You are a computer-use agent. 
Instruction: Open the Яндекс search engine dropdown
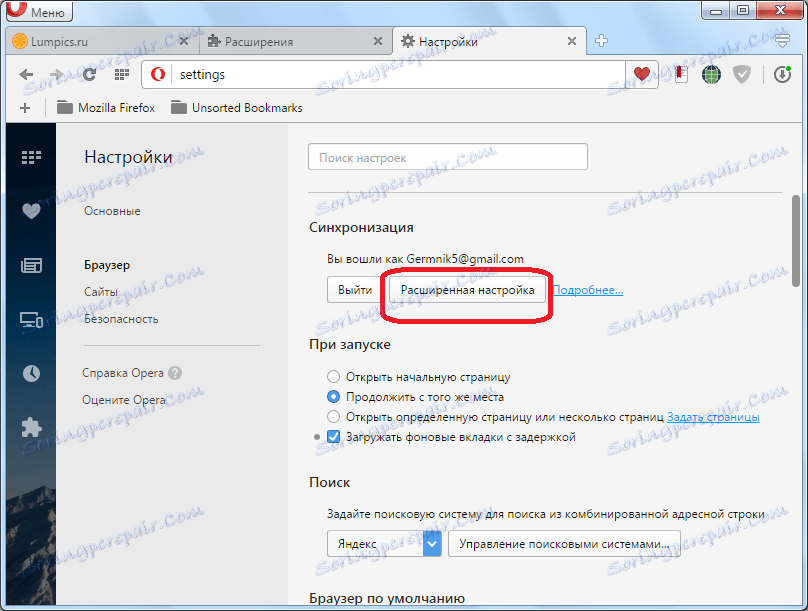(x=384, y=544)
